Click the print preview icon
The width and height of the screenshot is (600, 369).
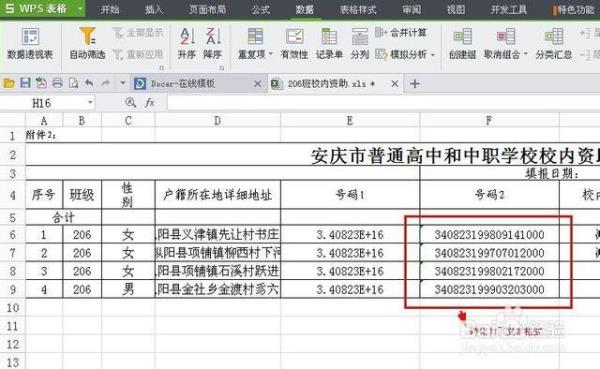tap(73, 83)
